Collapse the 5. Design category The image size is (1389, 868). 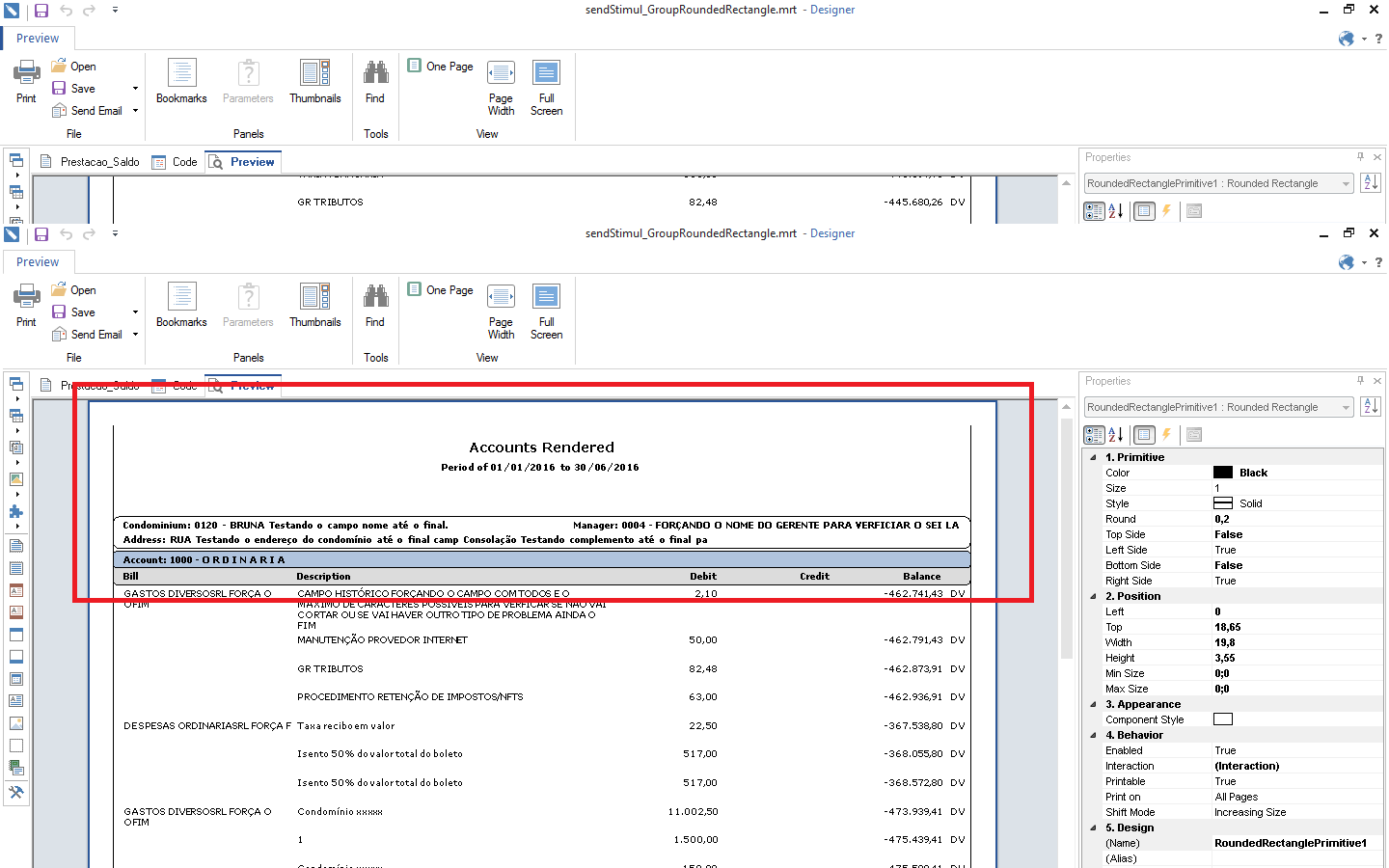1093,827
